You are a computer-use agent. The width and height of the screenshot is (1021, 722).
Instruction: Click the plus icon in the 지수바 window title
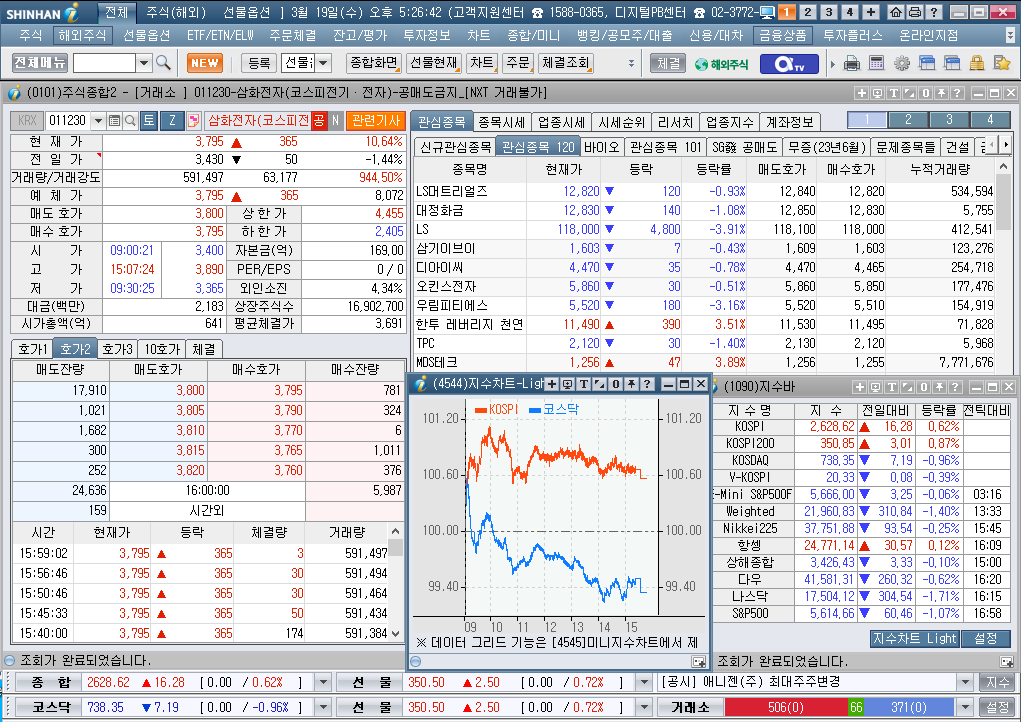tap(860, 387)
